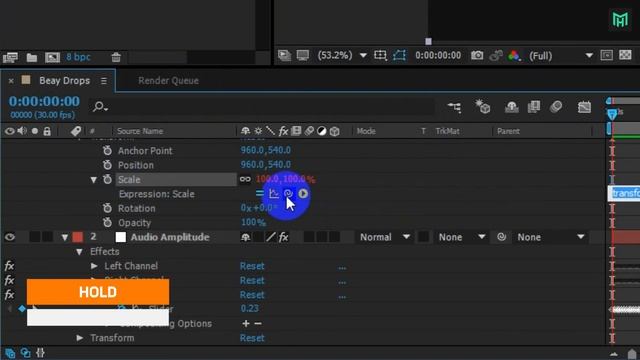Toggle the Anchor Point stopwatch
640x360 pixels.
(107, 151)
